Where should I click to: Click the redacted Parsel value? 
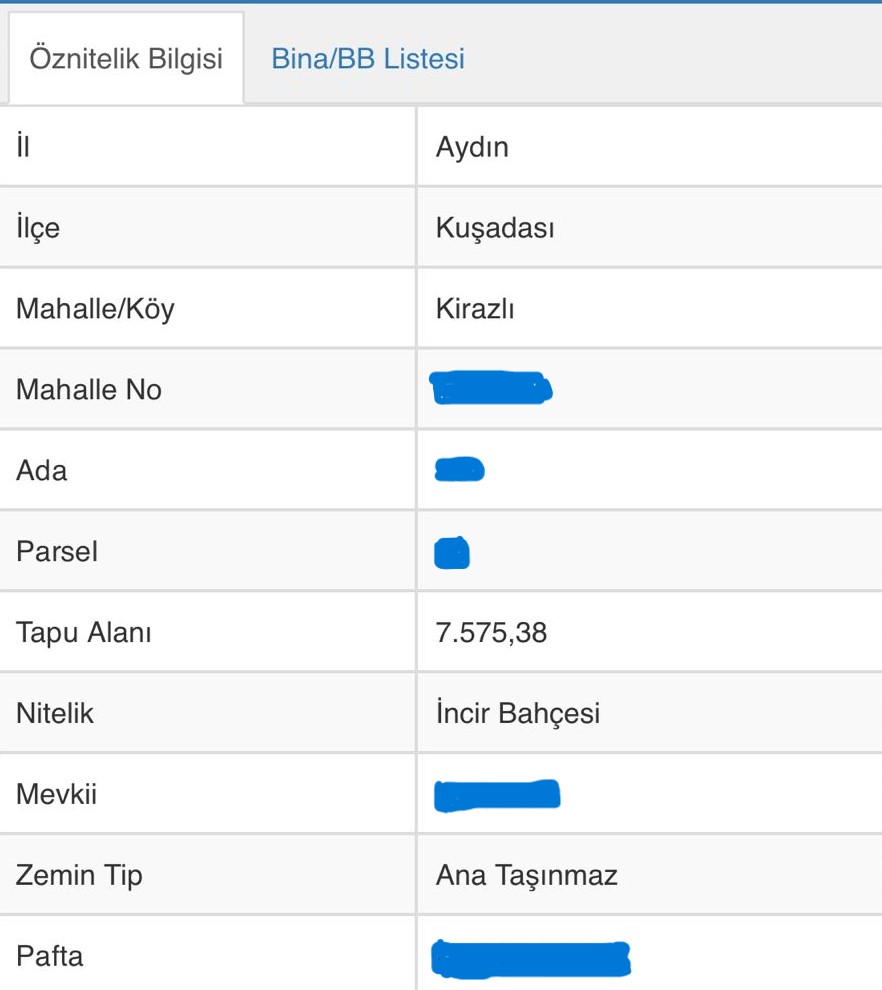click(452, 553)
